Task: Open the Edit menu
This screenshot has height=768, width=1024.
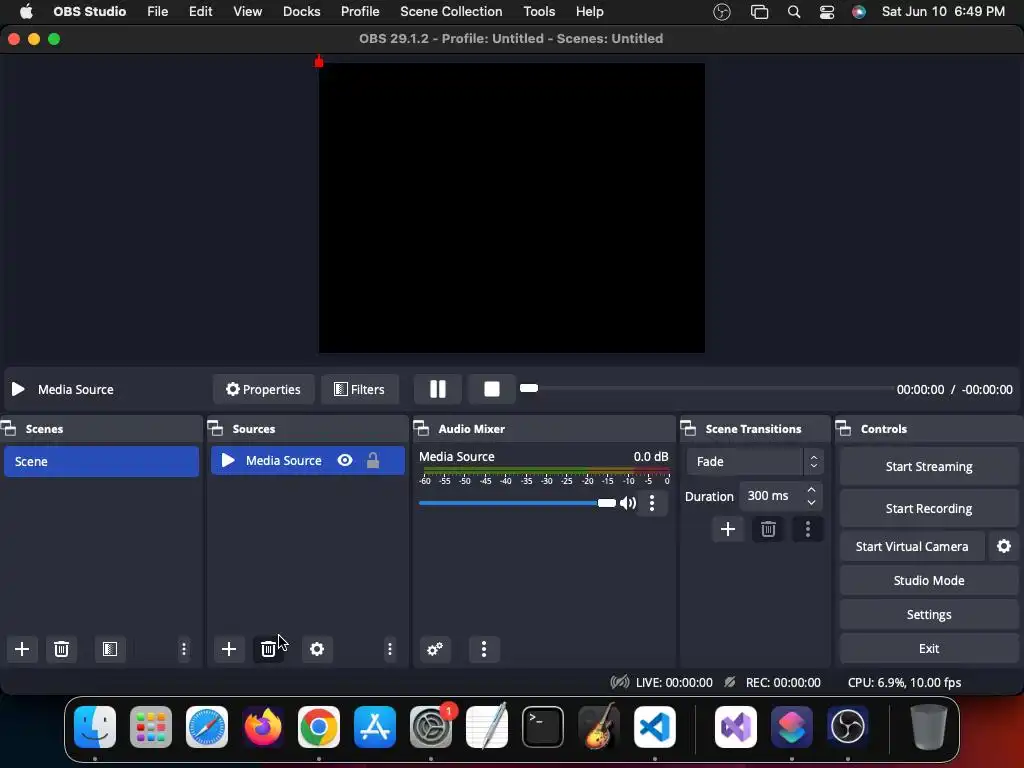Action: (200, 12)
